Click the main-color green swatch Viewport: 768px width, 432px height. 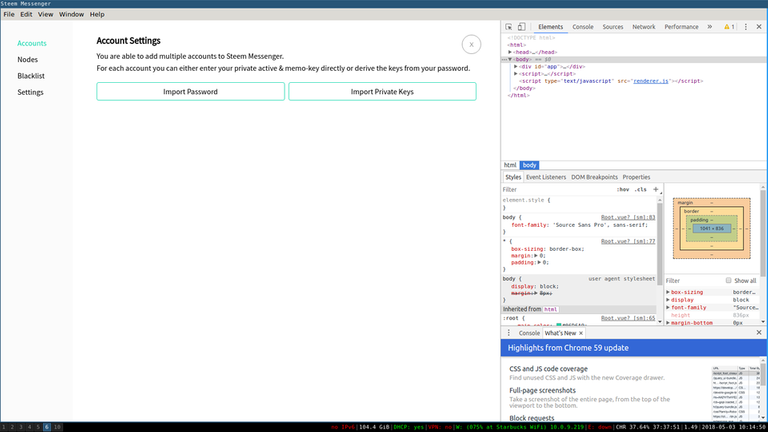click(559, 325)
